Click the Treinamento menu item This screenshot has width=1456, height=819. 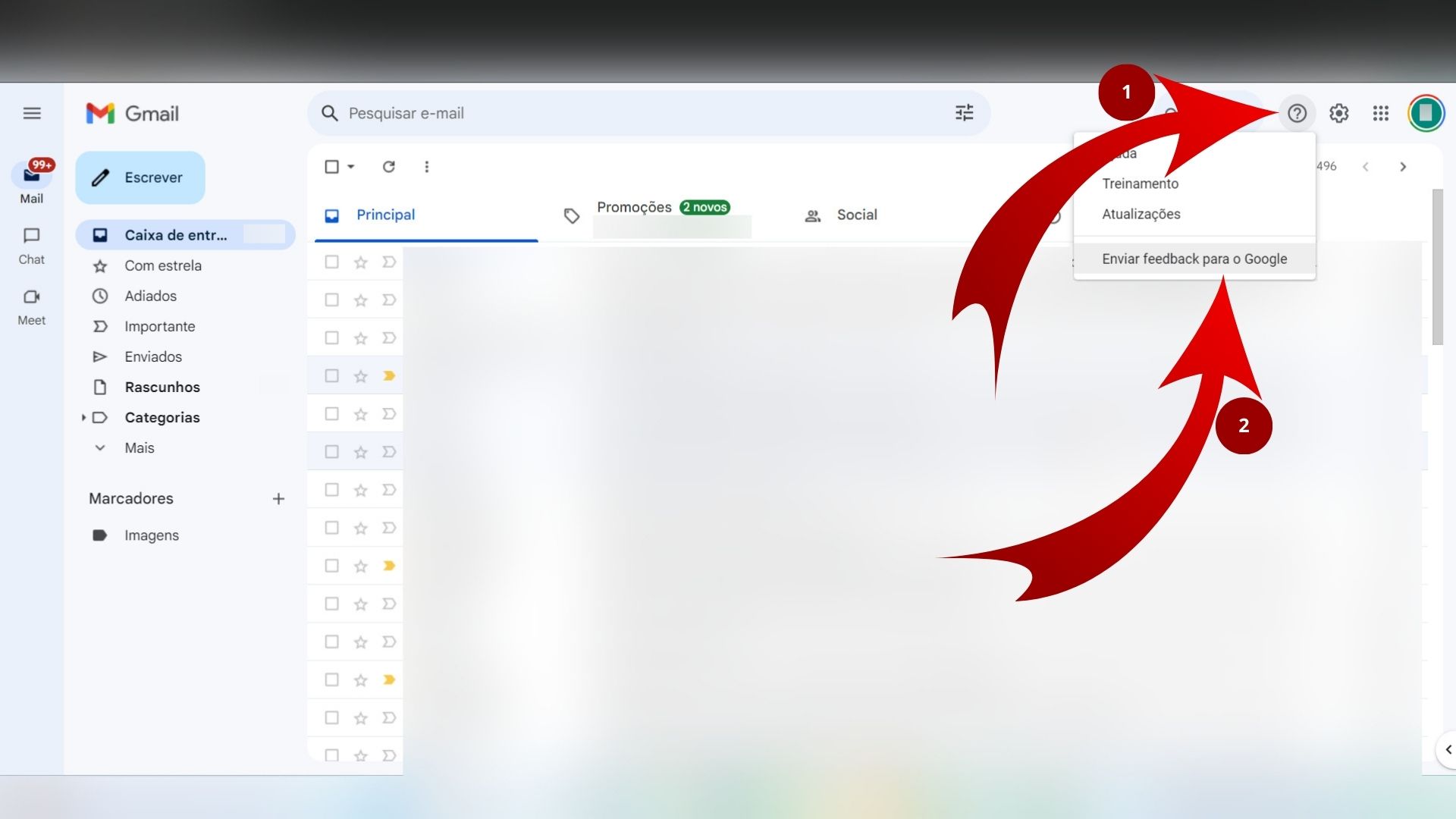pos(1140,183)
